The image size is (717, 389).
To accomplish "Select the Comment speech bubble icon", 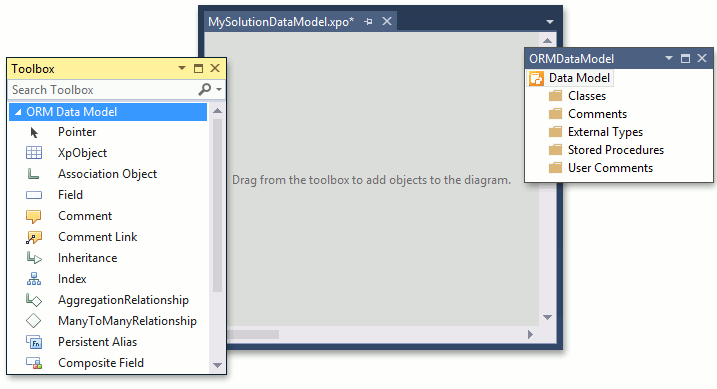I will [34, 216].
